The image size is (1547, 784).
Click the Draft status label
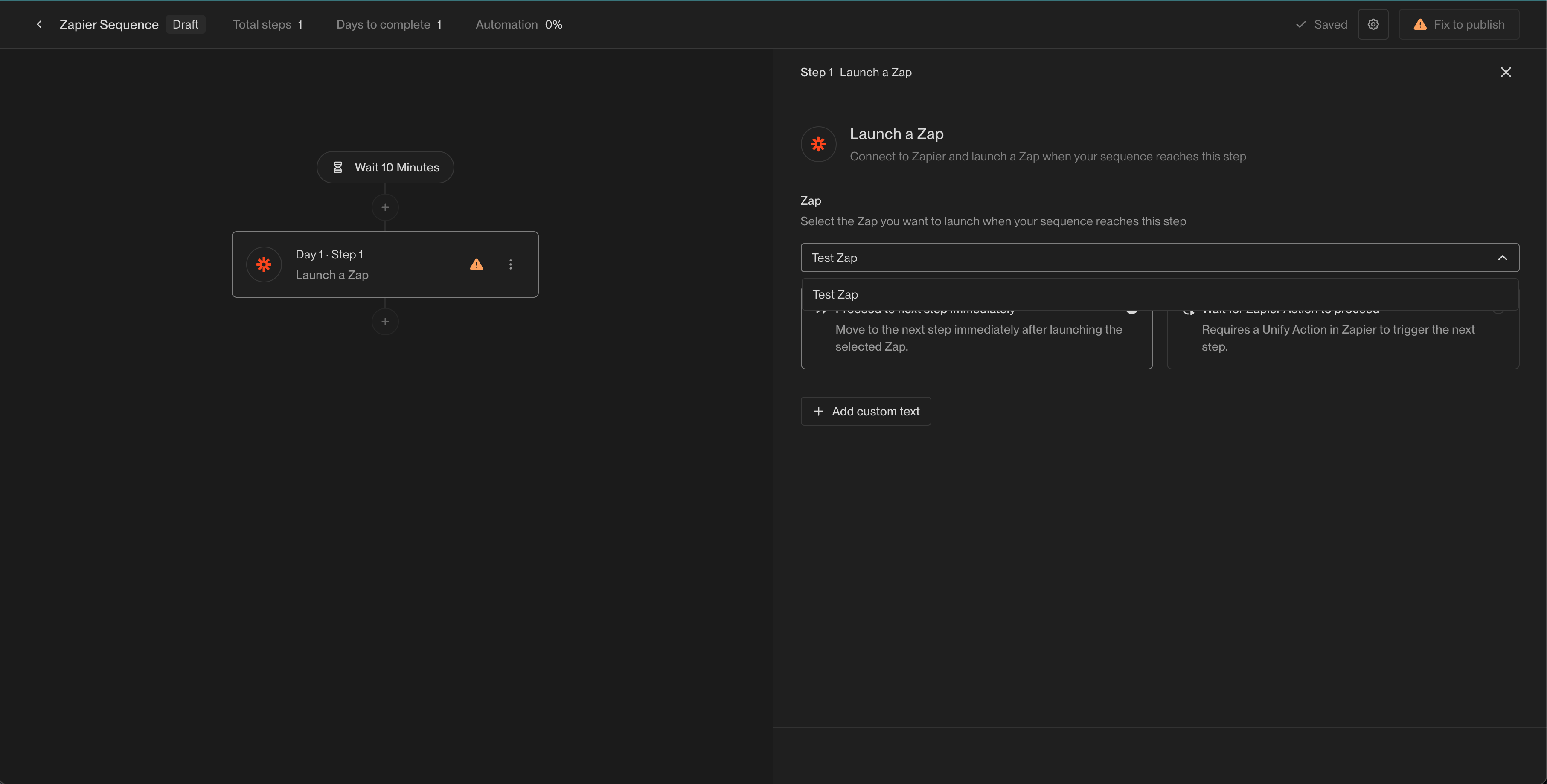pyautogui.click(x=186, y=24)
